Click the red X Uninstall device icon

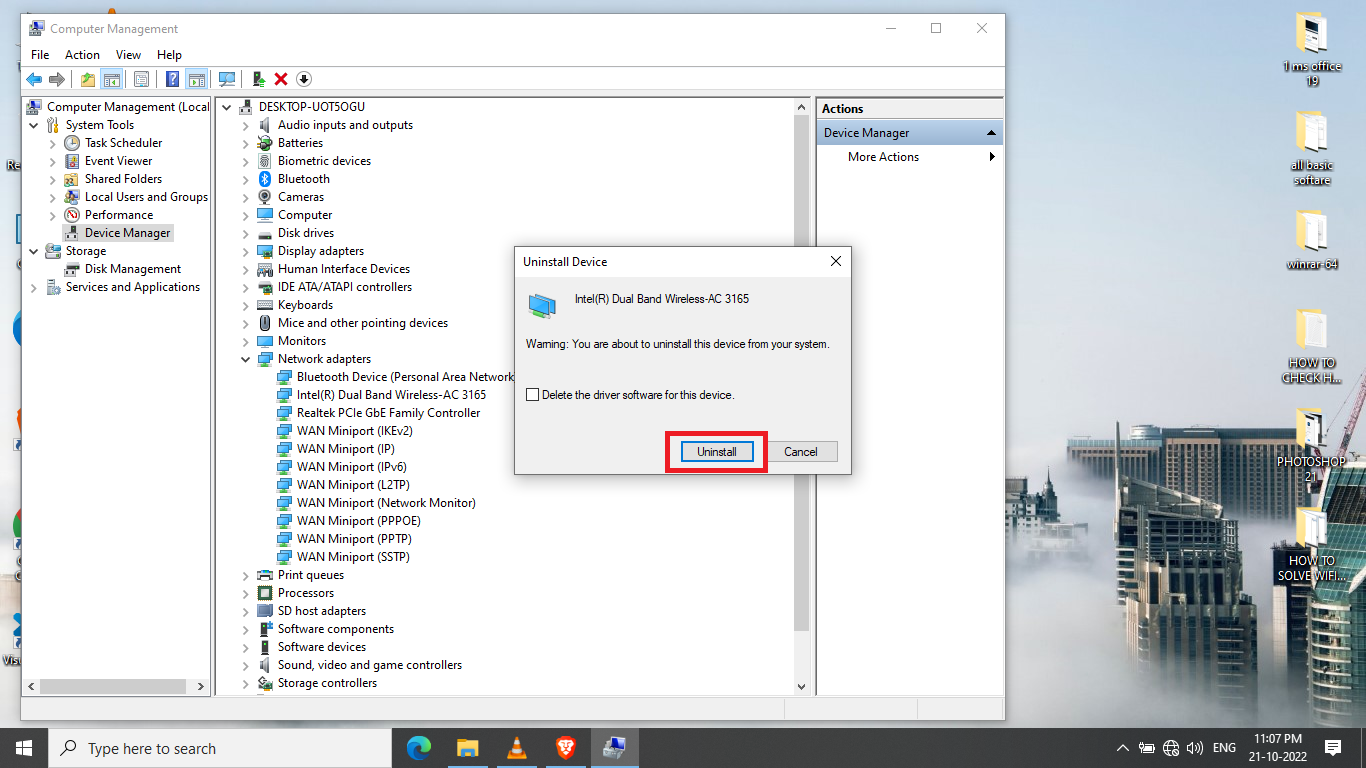click(281, 79)
